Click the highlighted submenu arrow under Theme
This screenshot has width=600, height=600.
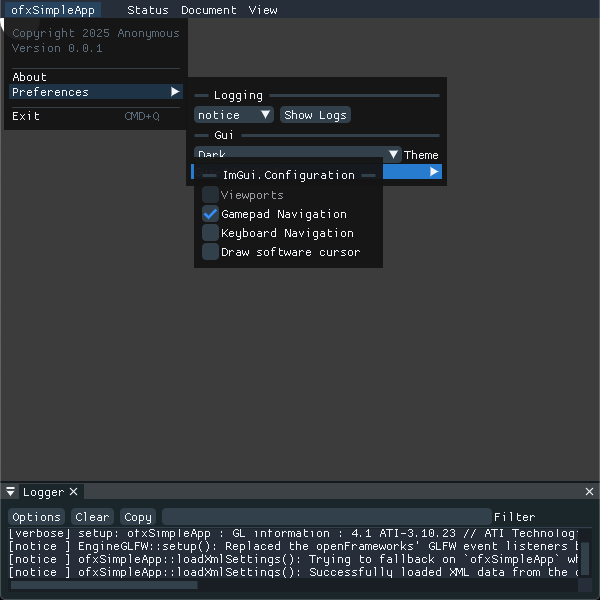(x=434, y=172)
